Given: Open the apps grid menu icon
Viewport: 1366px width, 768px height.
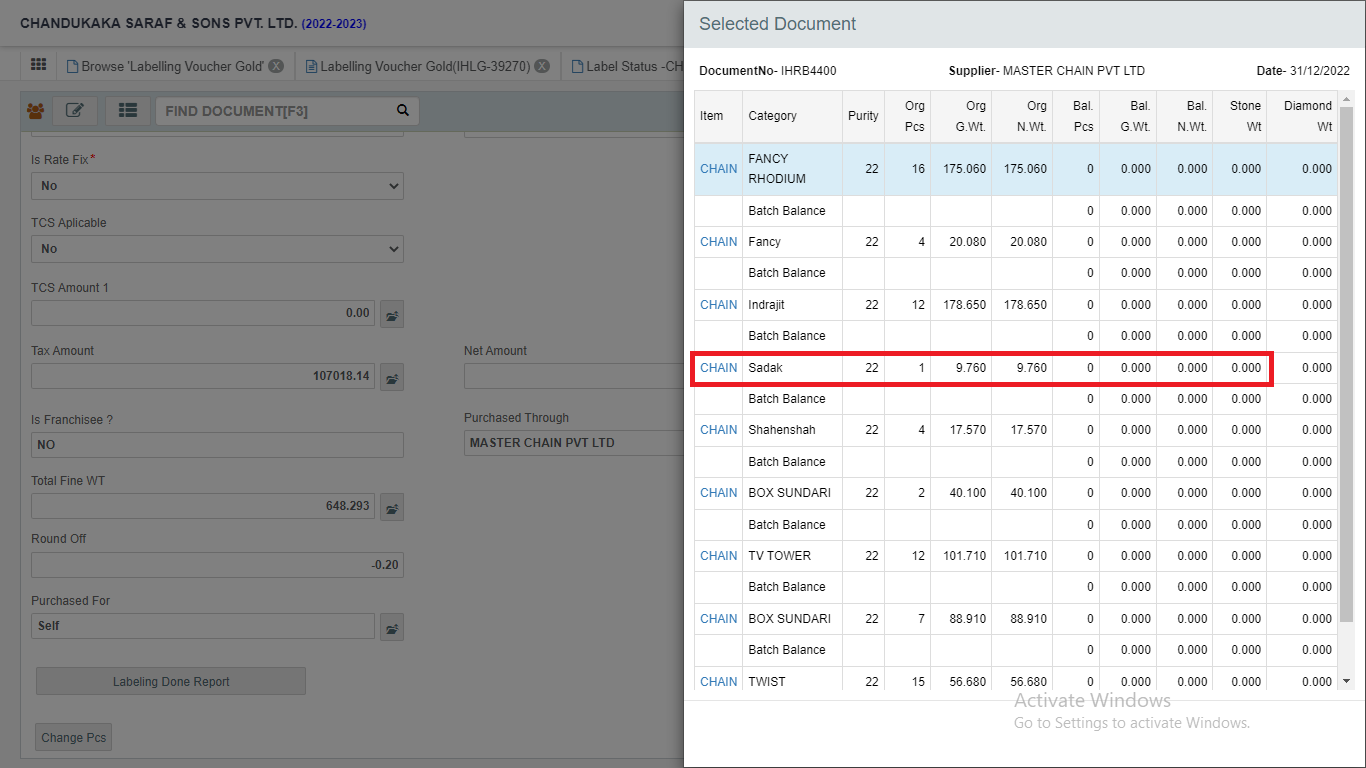Looking at the screenshot, I should (38, 65).
